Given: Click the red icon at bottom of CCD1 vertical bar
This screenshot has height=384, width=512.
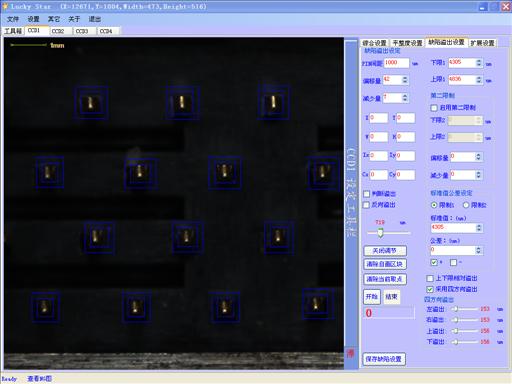Looking at the screenshot, I should click(x=350, y=353).
